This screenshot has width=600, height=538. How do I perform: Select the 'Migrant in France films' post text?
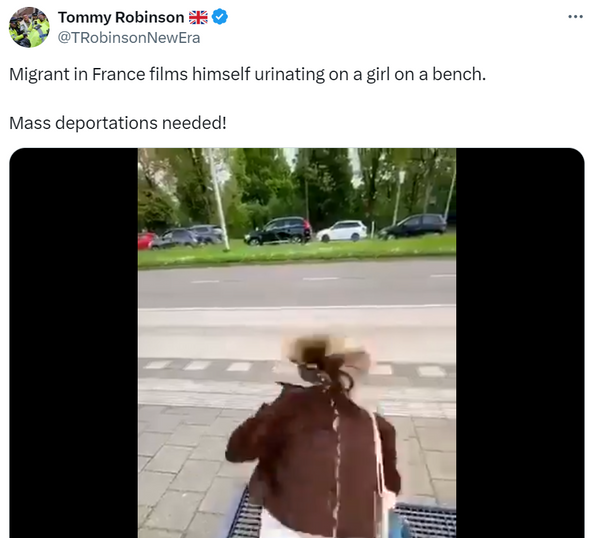click(247, 74)
